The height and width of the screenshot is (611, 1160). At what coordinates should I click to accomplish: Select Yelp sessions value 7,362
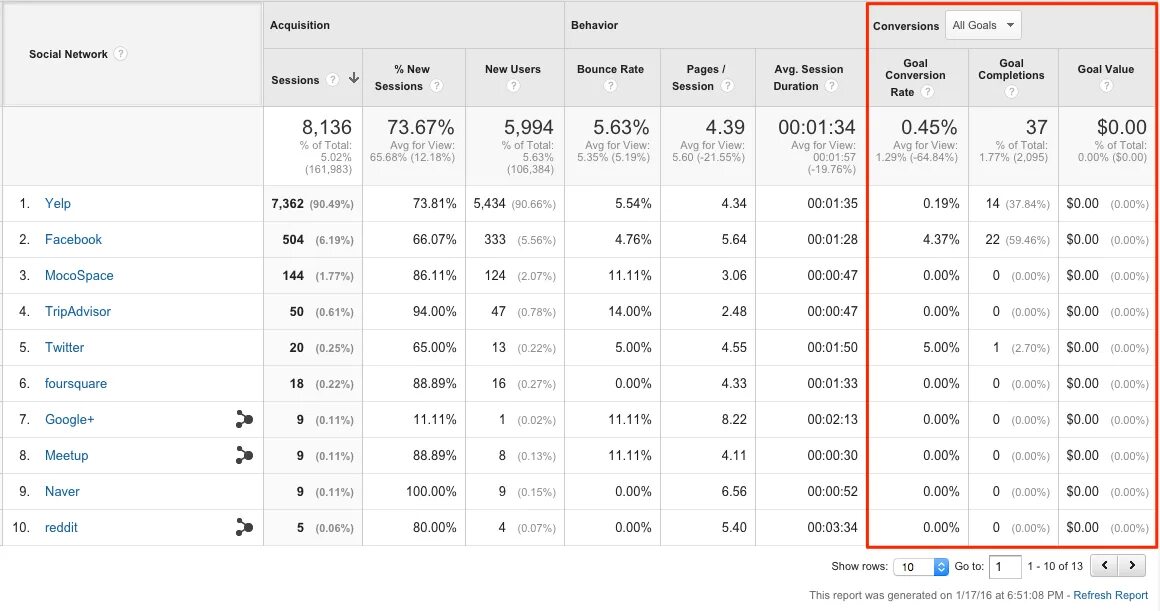[287, 203]
